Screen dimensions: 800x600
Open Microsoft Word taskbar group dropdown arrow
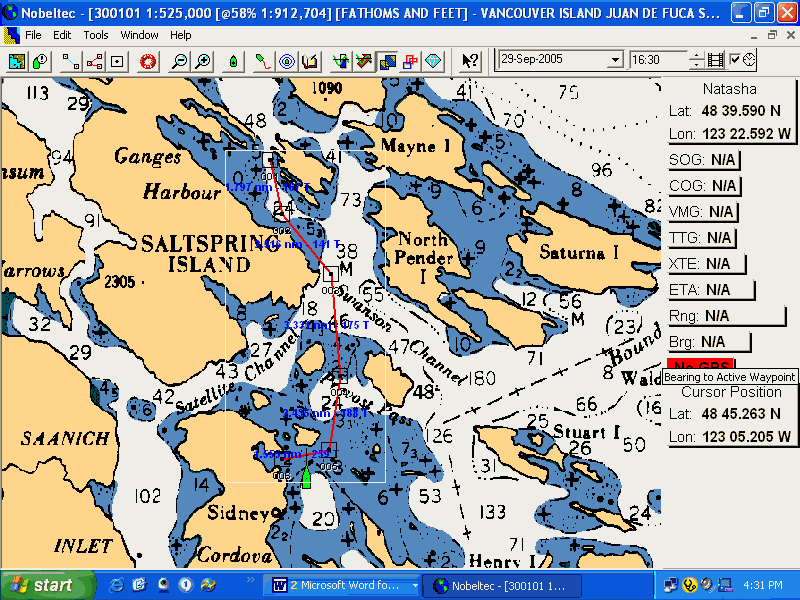415,585
